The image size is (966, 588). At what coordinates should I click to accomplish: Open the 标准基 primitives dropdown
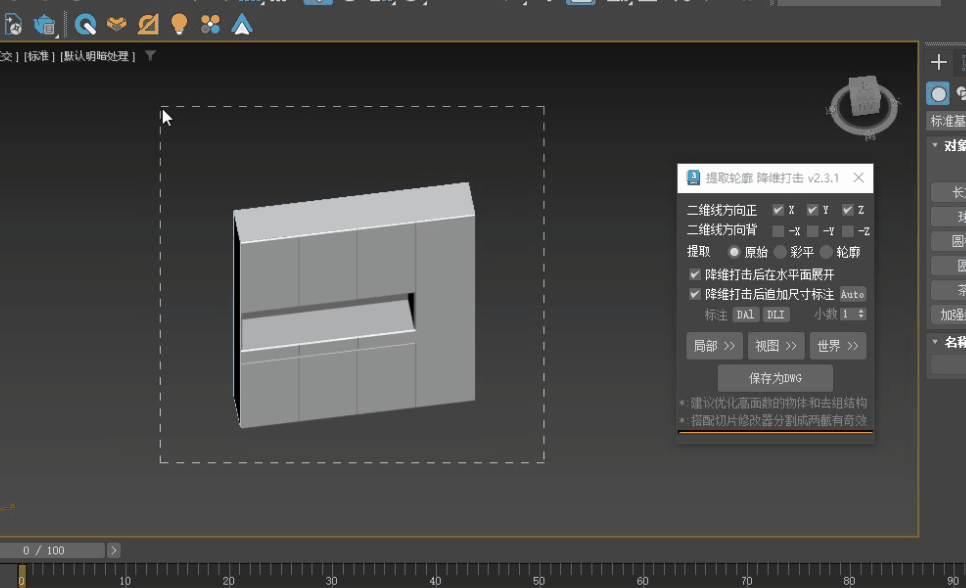click(946, 121)
